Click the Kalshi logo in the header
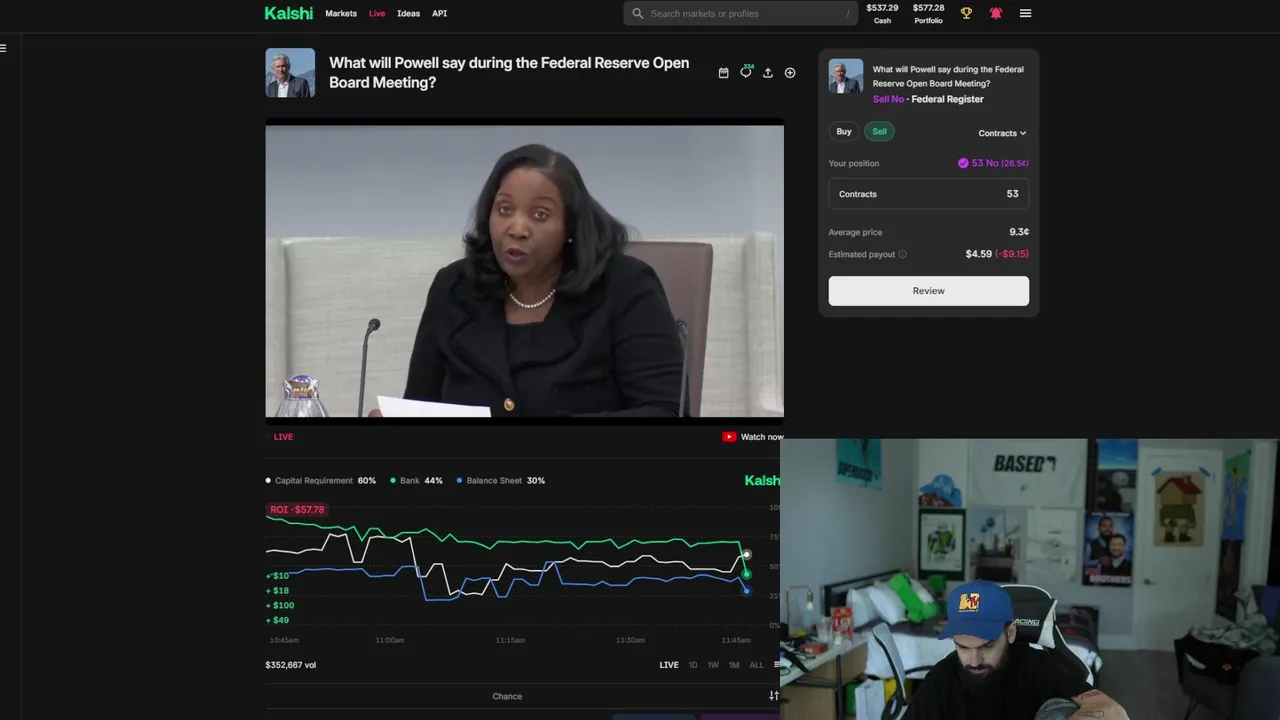 pyautogui.click(x=288, y=13)
